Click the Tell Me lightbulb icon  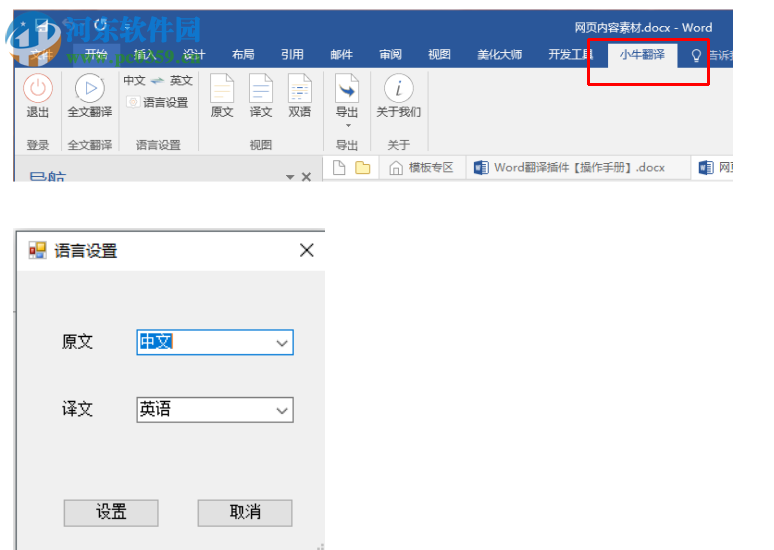696,55
